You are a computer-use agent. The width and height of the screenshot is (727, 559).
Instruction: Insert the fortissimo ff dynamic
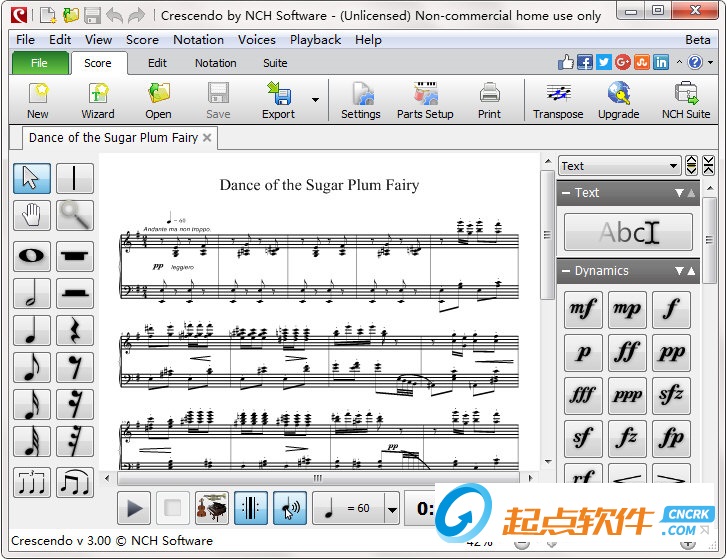click(x=627, y=352)
